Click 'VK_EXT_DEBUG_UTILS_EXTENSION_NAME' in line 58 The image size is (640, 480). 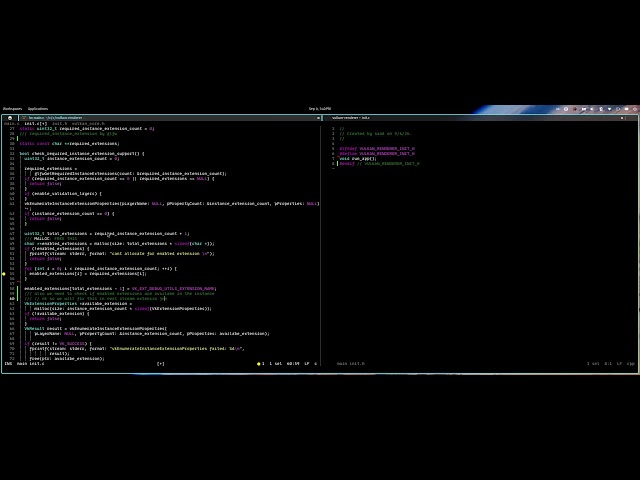pyautogui.click(x=174, y=289)
